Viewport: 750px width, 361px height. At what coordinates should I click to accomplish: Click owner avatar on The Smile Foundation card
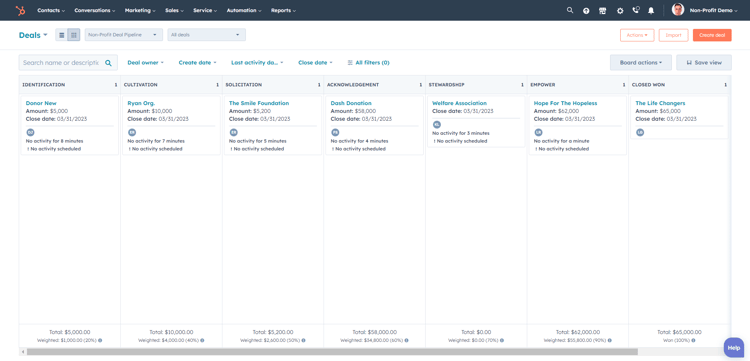233,132
